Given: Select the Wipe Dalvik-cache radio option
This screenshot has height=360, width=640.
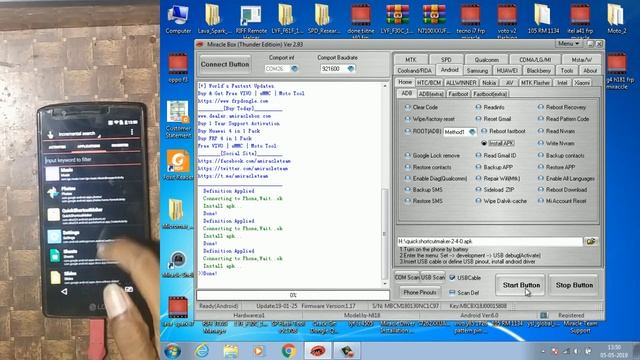Looking at the screenshot, I should click(501, 201).
